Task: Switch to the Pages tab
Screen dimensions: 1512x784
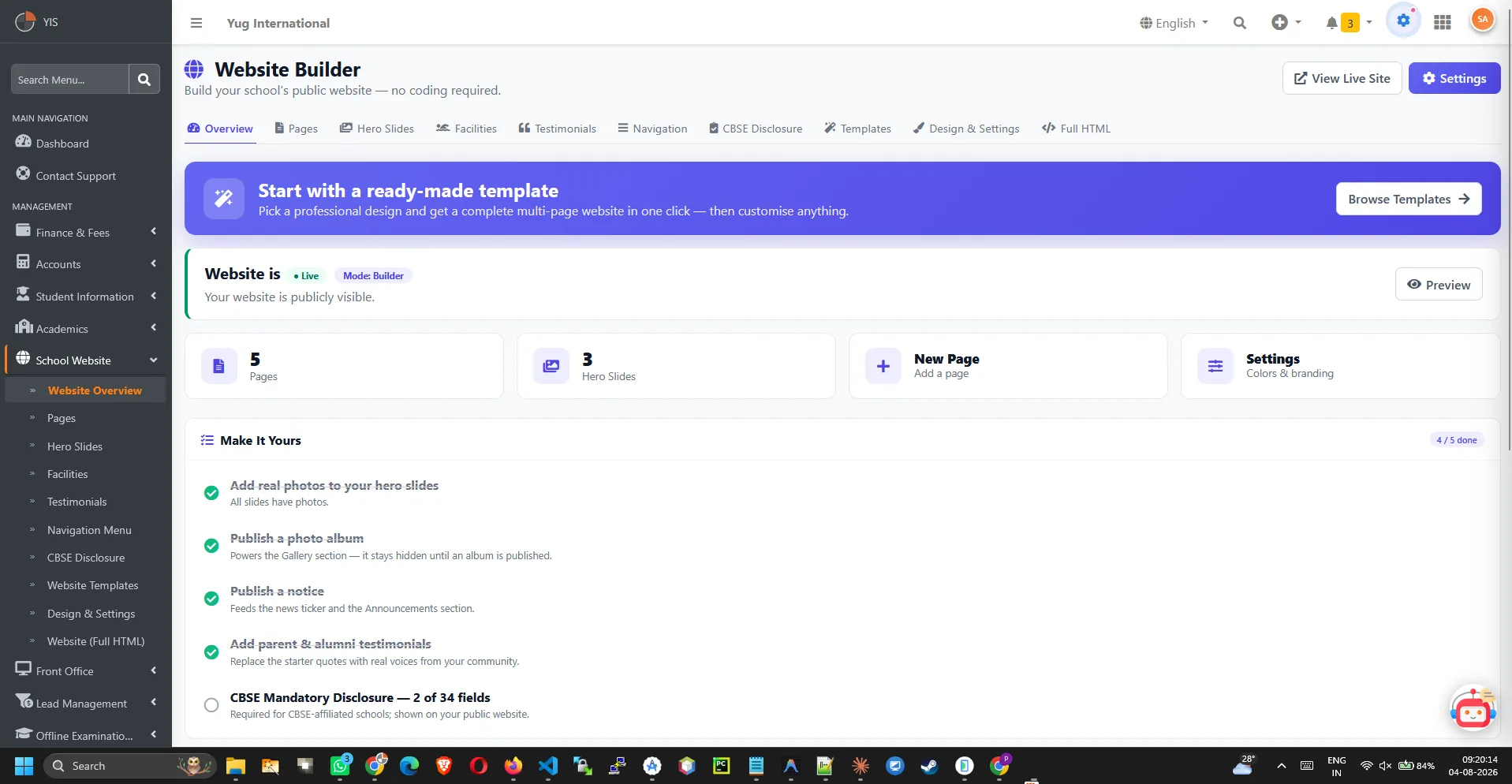Action: coord(296,129)
